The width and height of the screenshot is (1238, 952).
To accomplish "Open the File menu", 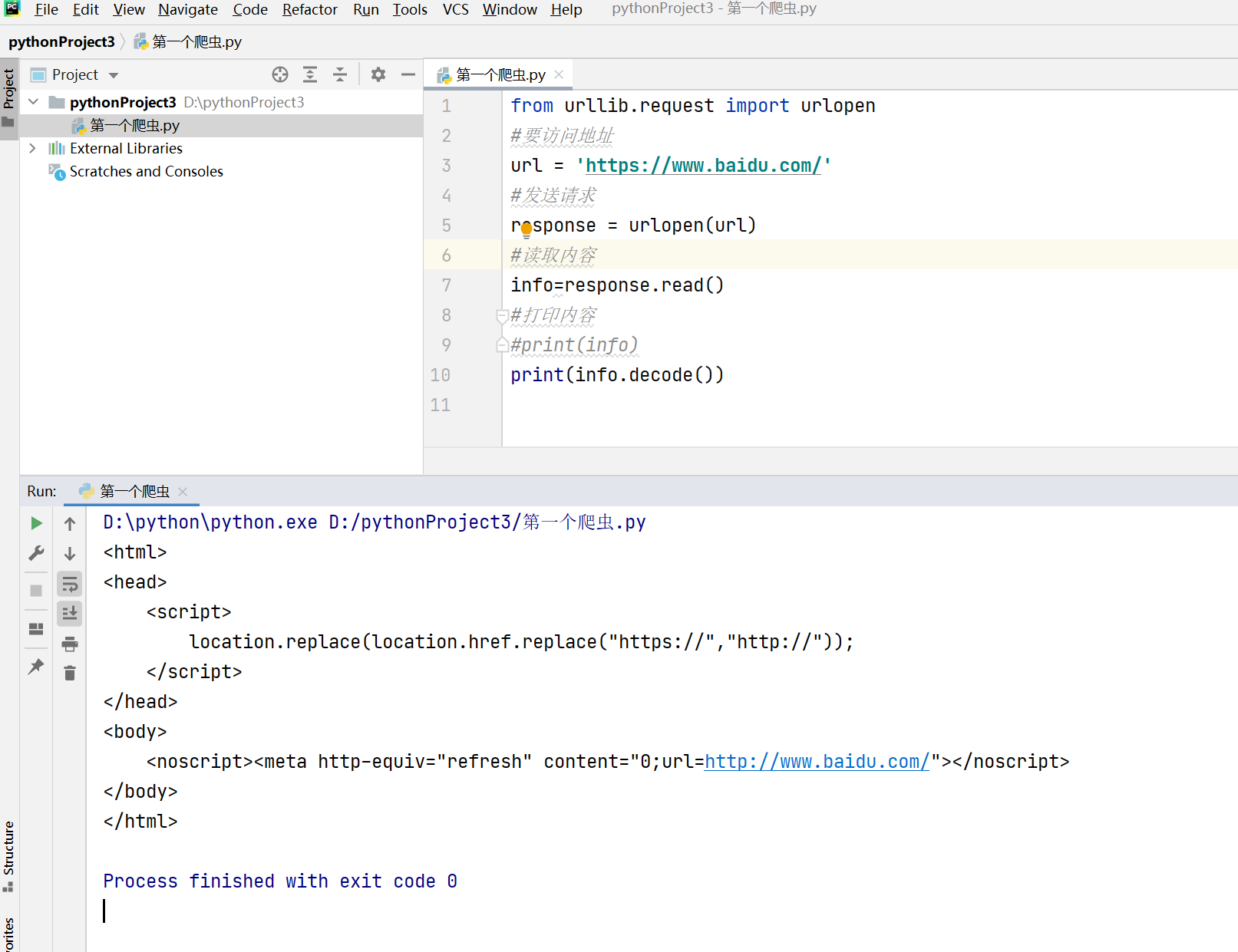I will click(46, 9).
